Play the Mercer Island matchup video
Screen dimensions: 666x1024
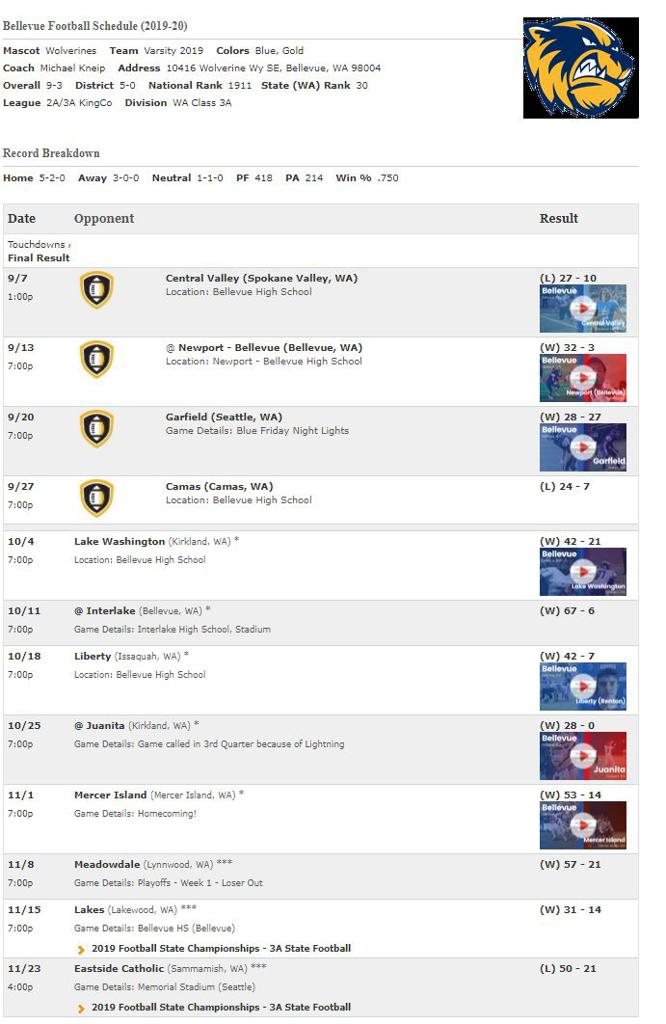pos(583,823)
